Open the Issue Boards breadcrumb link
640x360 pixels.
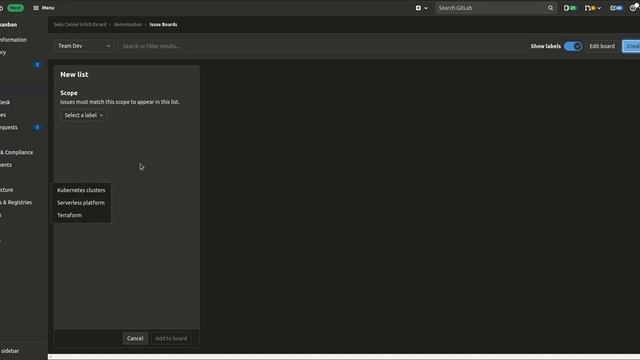click(x=163, y=24)
